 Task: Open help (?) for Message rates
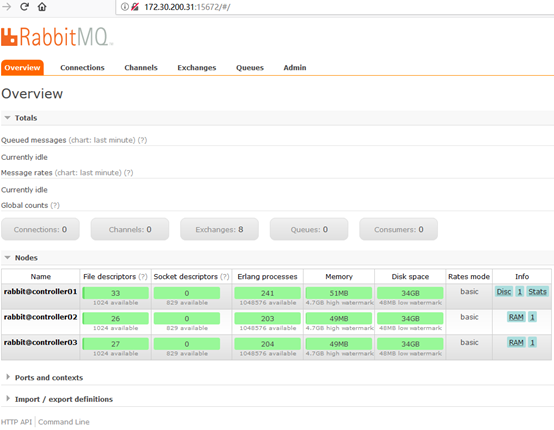[129, 173]
